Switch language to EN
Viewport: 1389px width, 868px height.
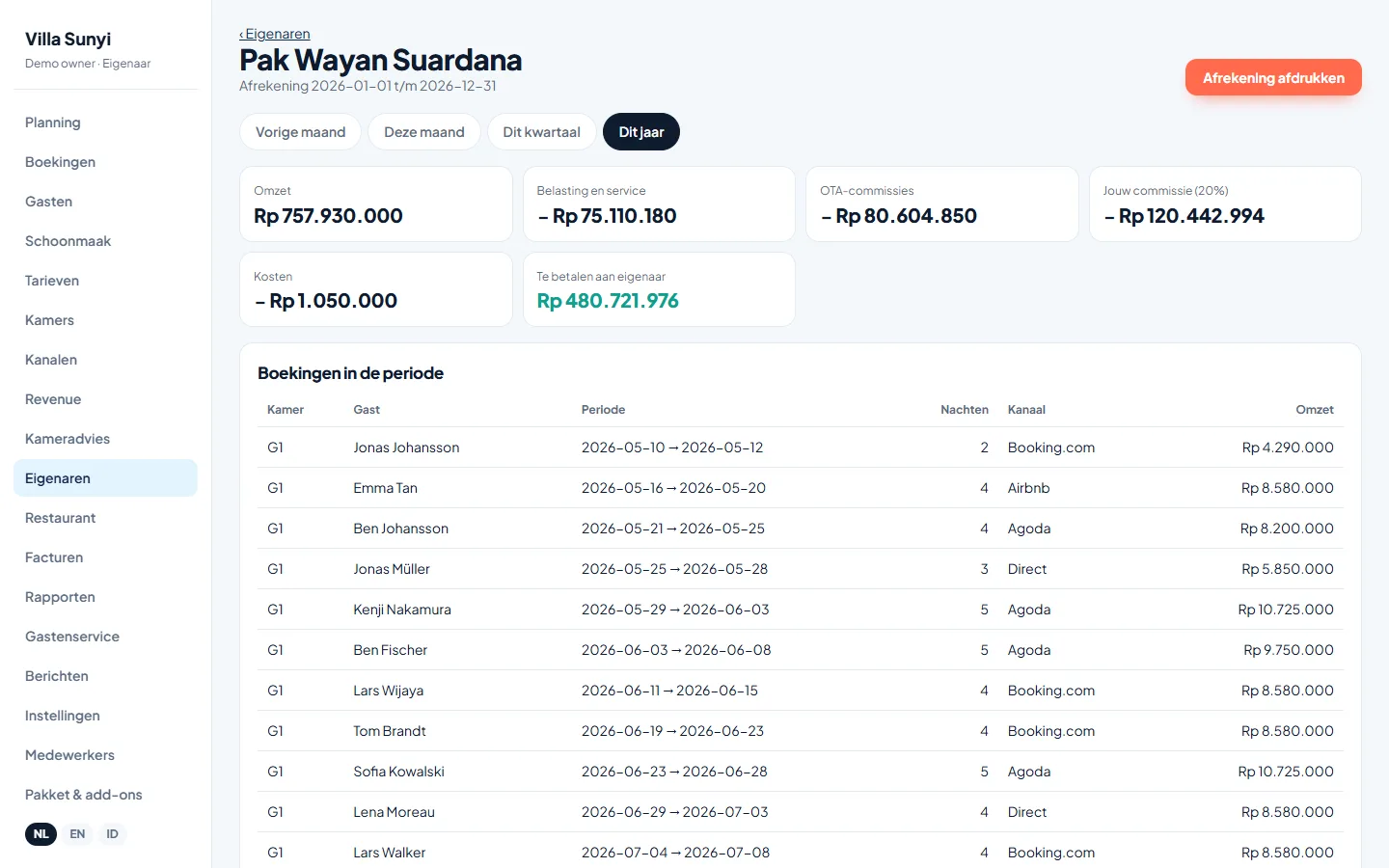pos(77,834)
